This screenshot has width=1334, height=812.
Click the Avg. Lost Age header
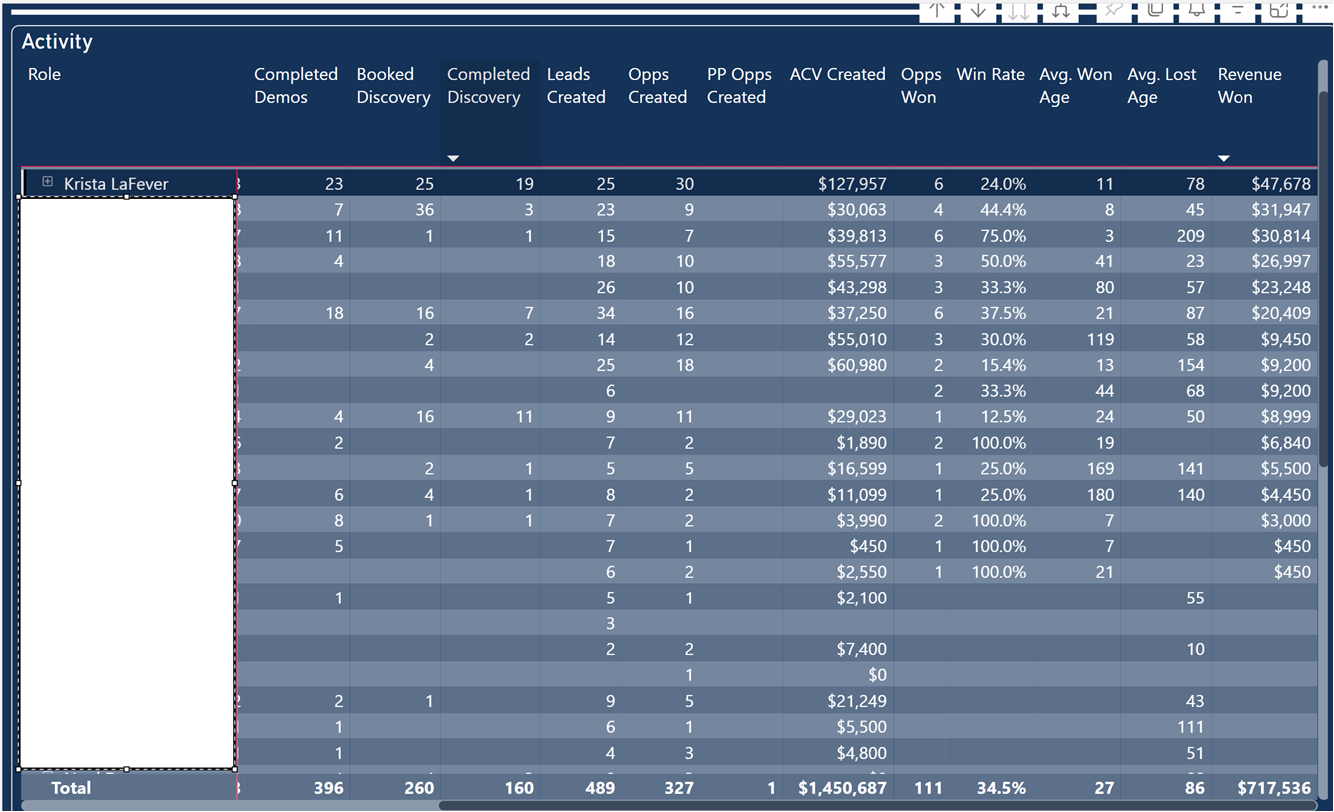1162,86
